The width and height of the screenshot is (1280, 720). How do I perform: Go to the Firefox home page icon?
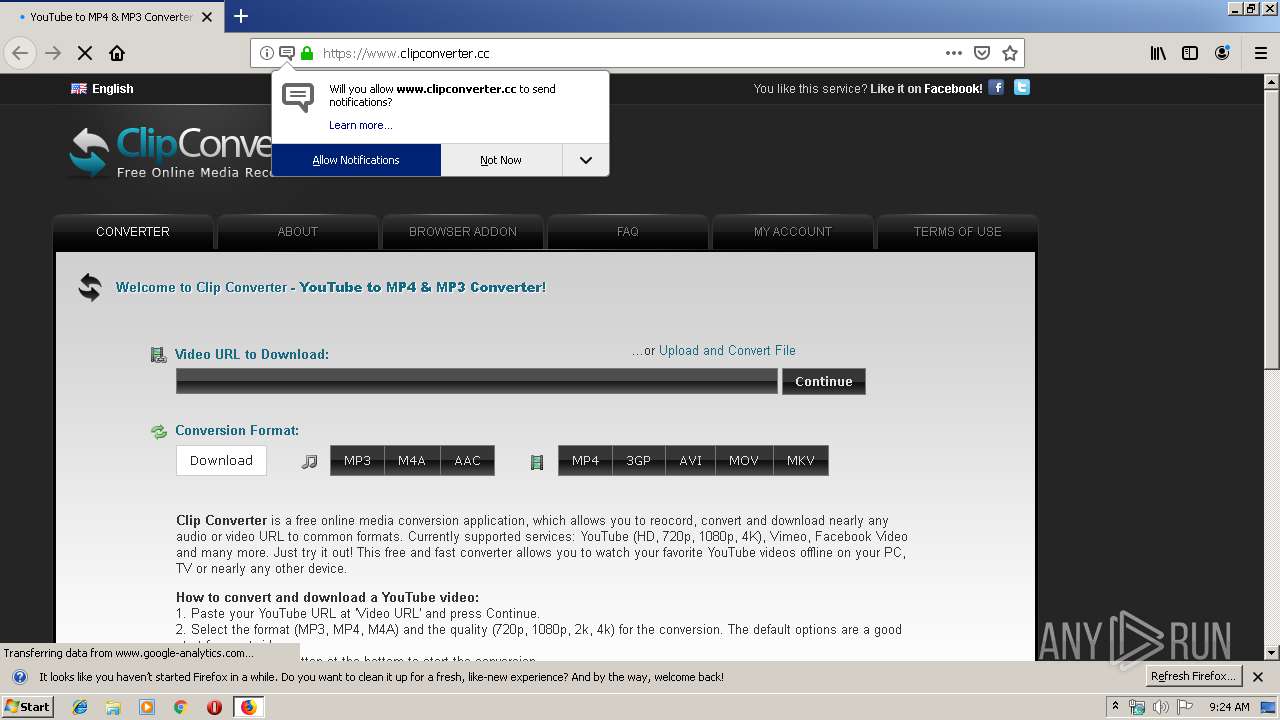[x=117, y=53]
